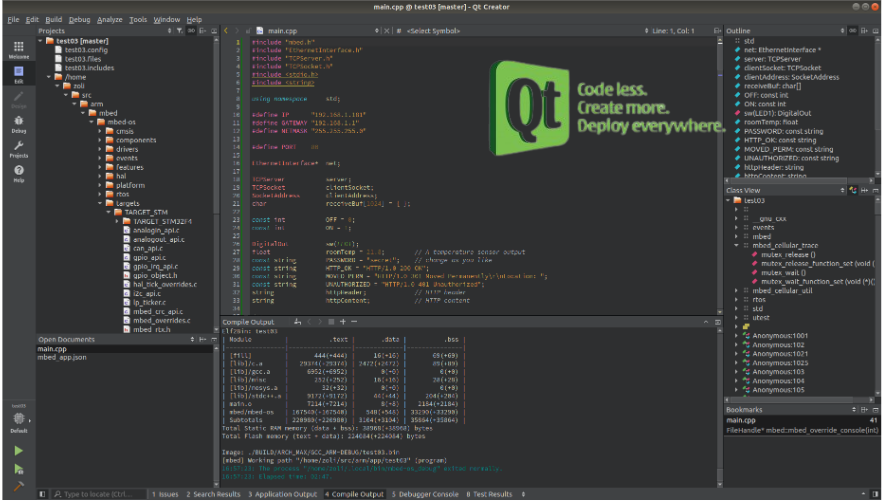
Task: Switch to Edit mode
Action: coord(19,74)
